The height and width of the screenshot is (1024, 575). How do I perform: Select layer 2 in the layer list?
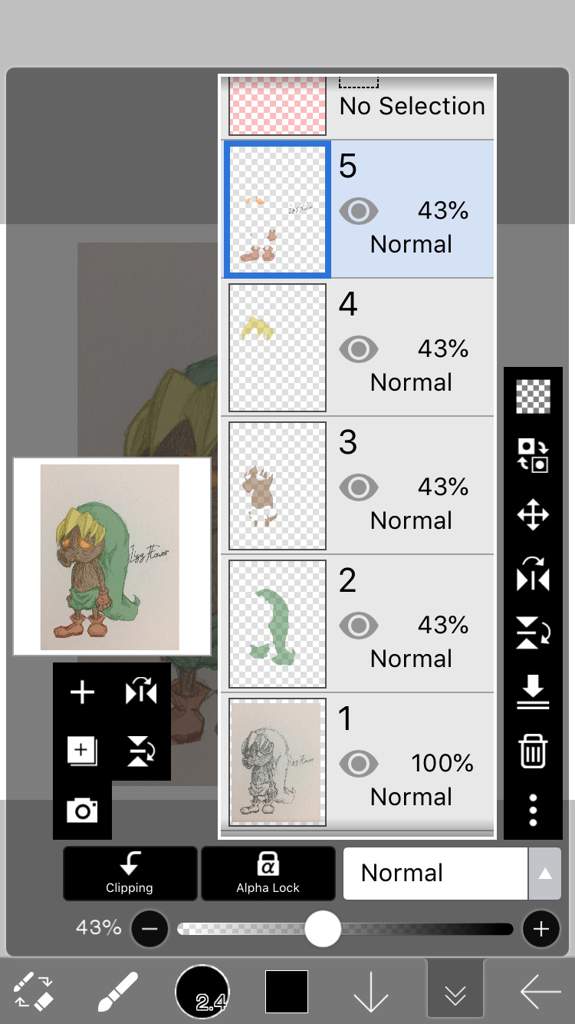pyautogui.click(x=358, y=624)
